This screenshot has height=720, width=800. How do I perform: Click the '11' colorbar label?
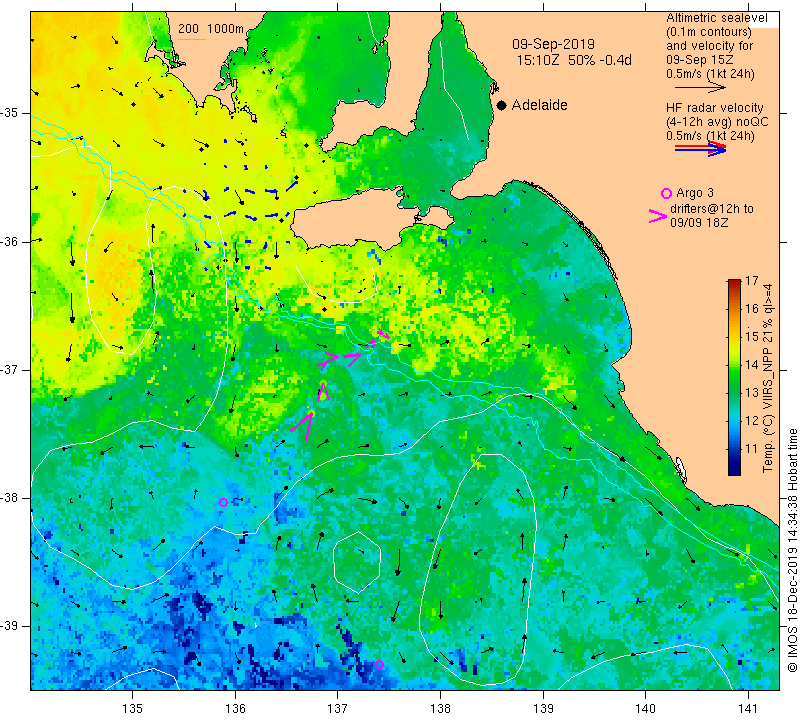point(752,449)
